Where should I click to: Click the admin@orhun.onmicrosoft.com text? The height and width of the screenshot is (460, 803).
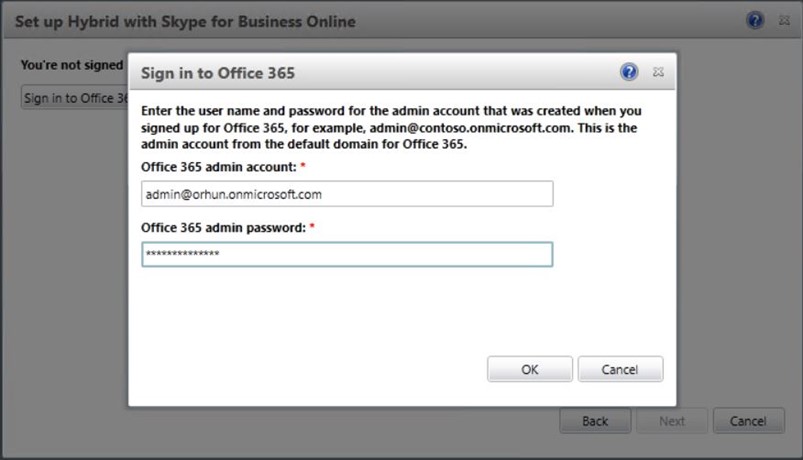tap(234, 194)
